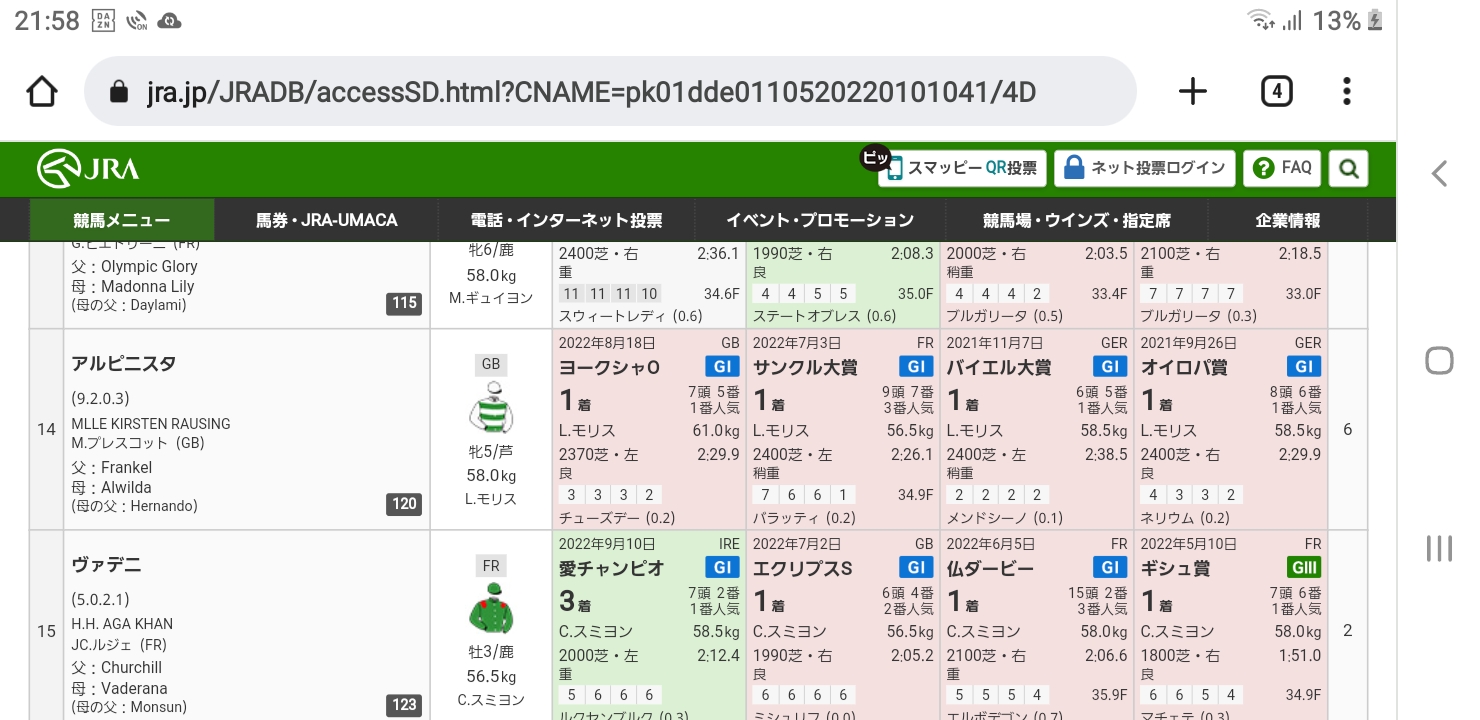Click GI badge next to エクリプスS
Viewport: 1480px width, 720px height.
(916, 568)
